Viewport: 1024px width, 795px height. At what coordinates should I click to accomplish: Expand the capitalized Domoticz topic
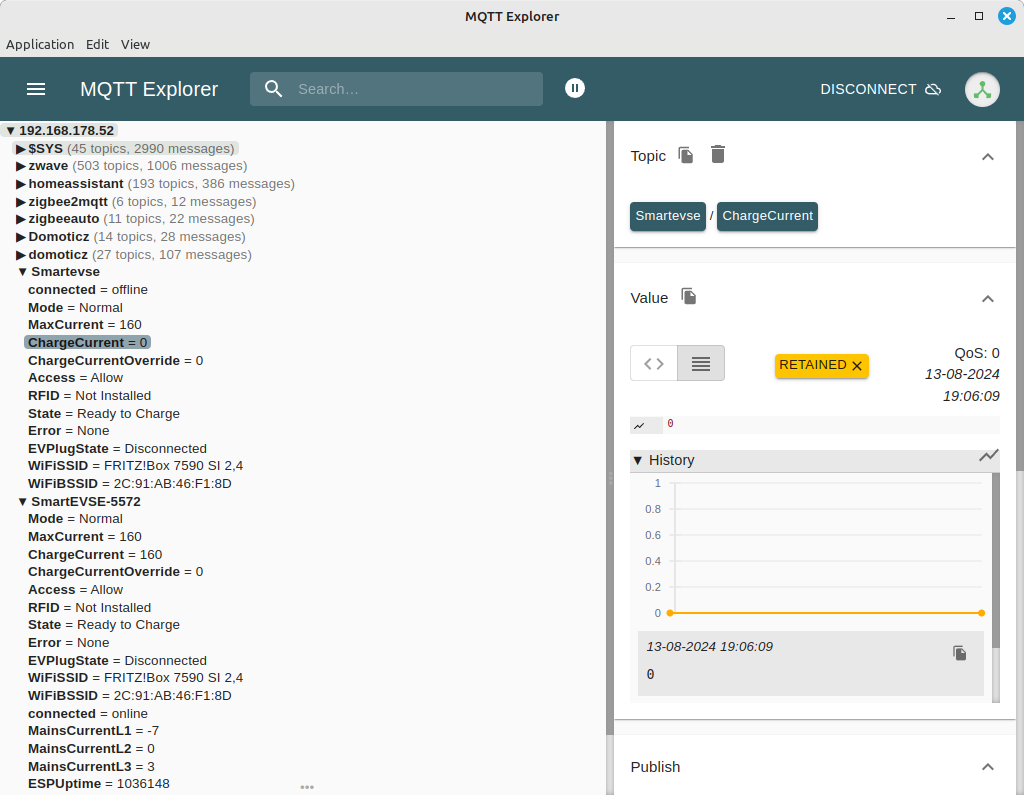tap(21, 237)
